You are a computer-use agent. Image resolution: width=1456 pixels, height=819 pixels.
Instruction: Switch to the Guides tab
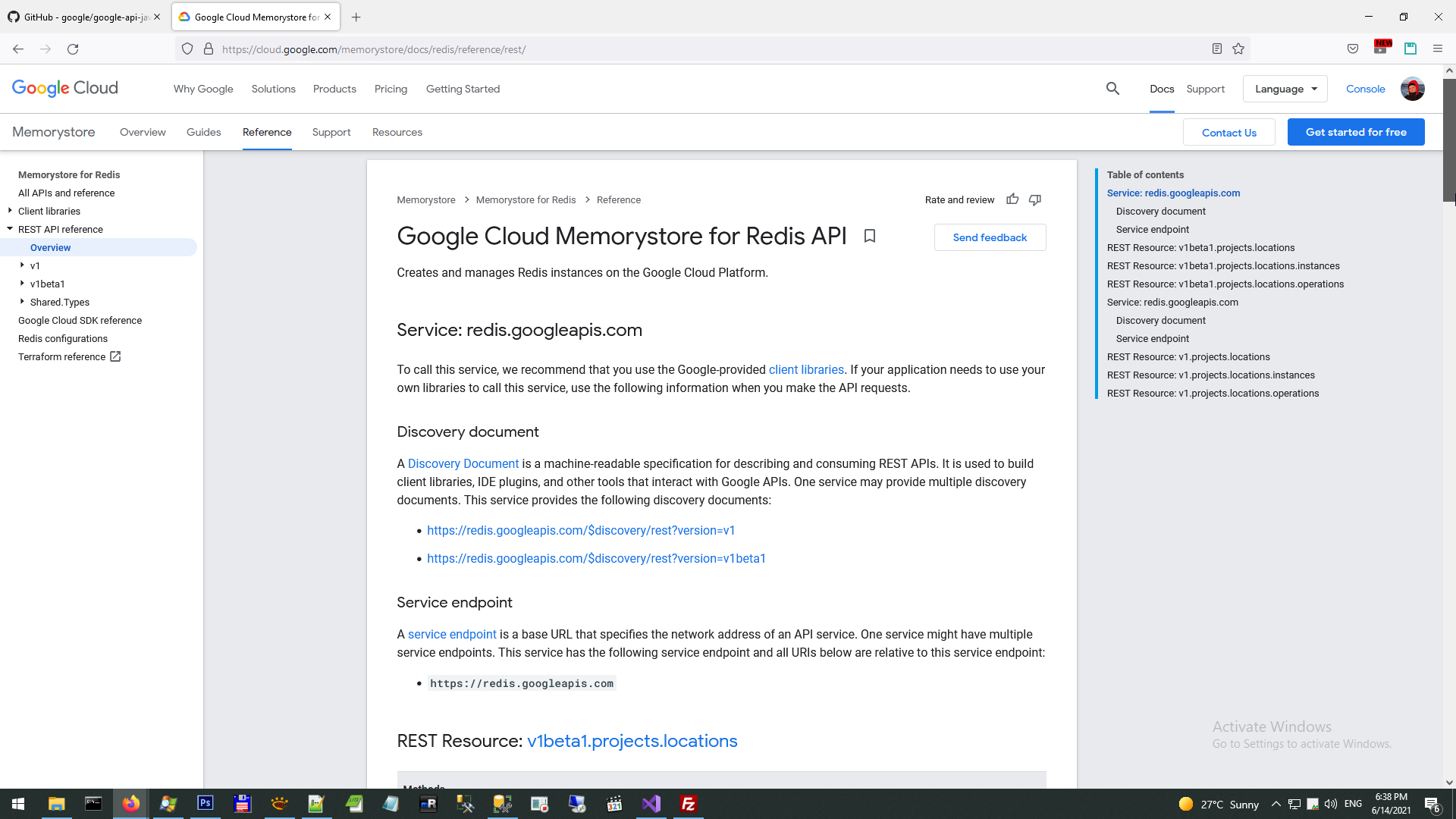[203, 132]
